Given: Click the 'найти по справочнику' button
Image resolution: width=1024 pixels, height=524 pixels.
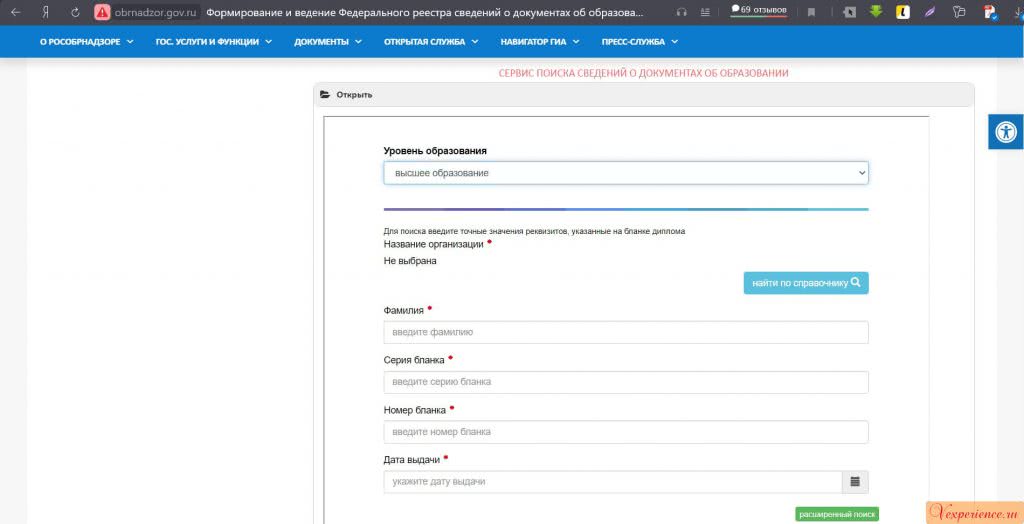Looking at the screenshot, I should (x=805, y=283).
